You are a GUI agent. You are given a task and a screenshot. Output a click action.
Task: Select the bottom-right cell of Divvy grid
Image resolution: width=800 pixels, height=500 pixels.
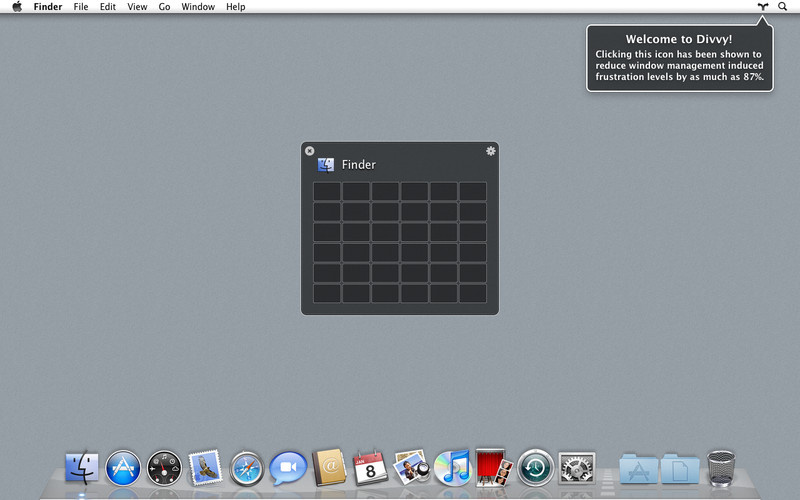[x=473, y=293]
